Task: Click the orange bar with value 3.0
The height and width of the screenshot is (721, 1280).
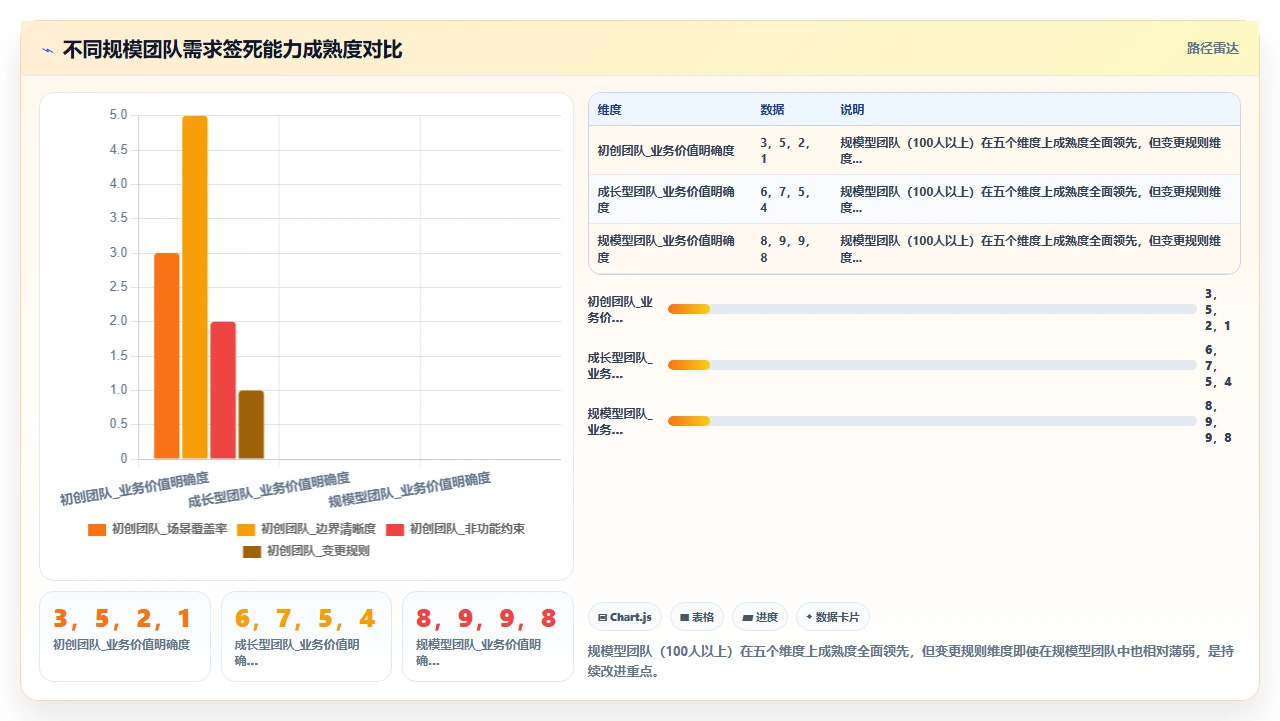Action: [x=167, y=356]
